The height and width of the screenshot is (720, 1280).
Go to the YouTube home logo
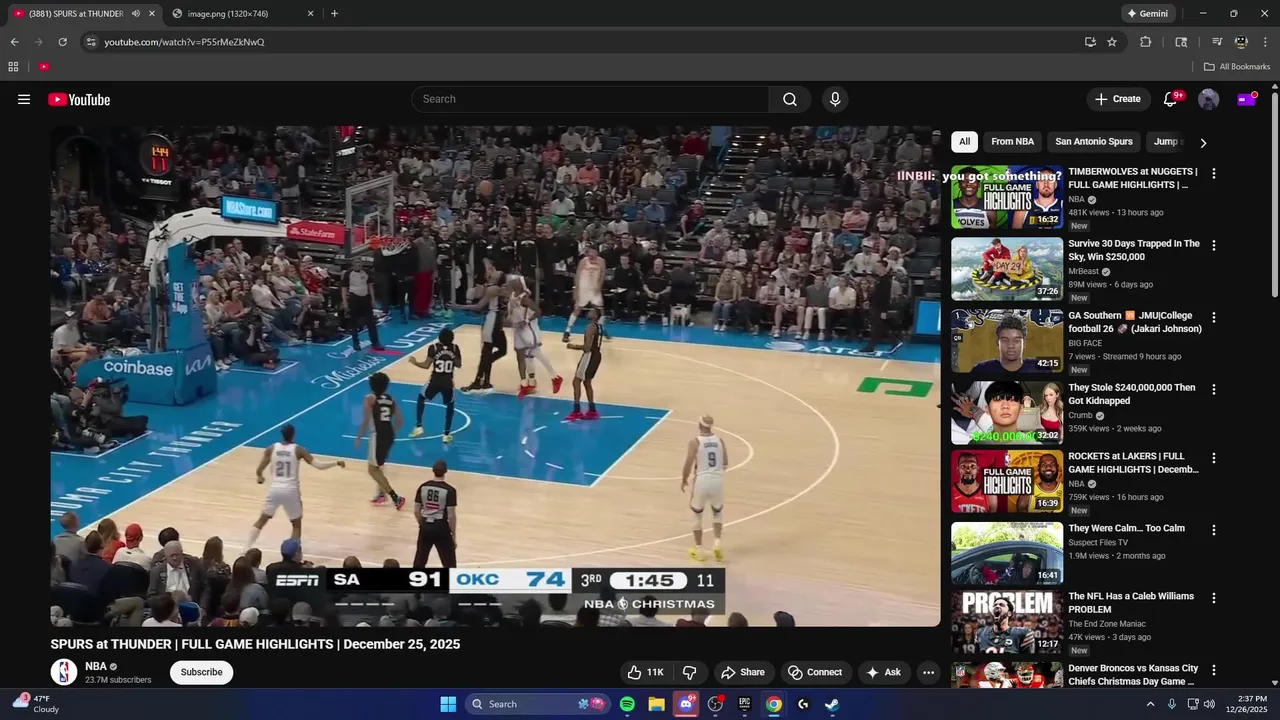tap(79, 99)
